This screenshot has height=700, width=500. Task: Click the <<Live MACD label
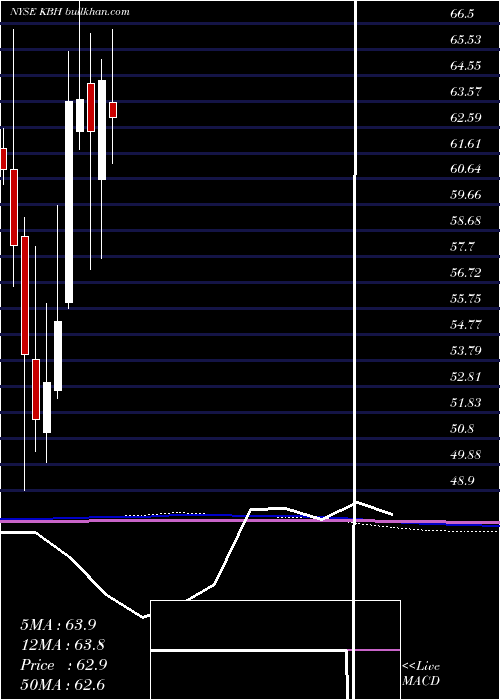[x=421, y=673]
